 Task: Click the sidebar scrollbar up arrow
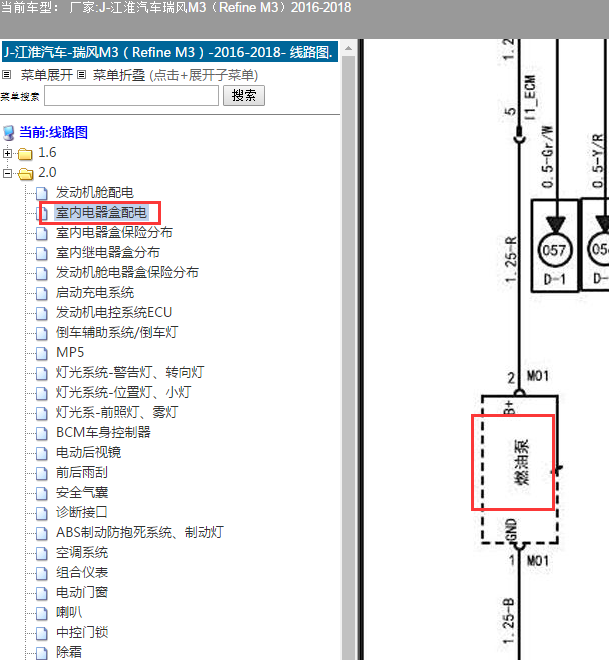pos(348,49)
